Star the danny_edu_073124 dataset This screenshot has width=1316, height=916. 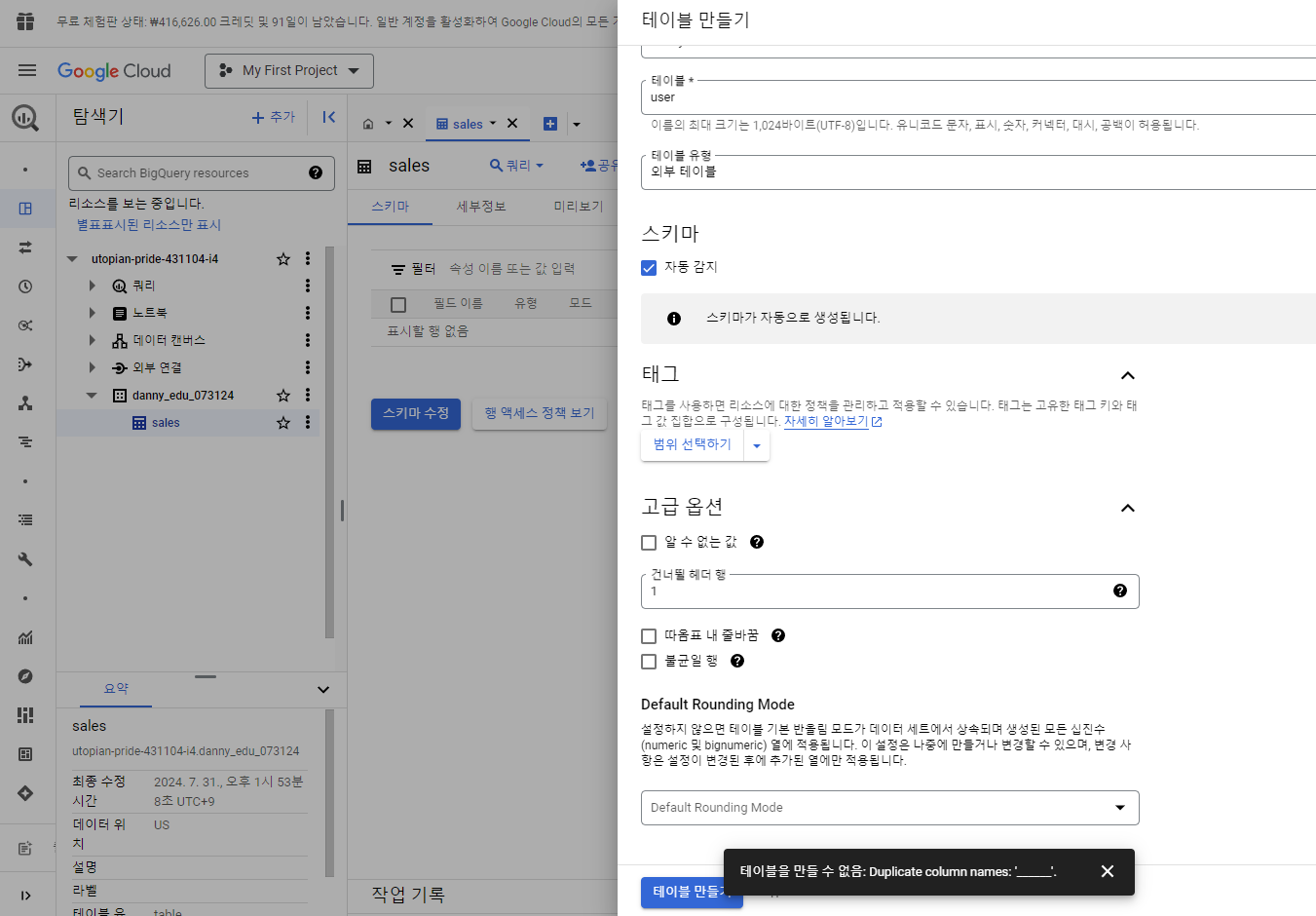coord(283,396)
